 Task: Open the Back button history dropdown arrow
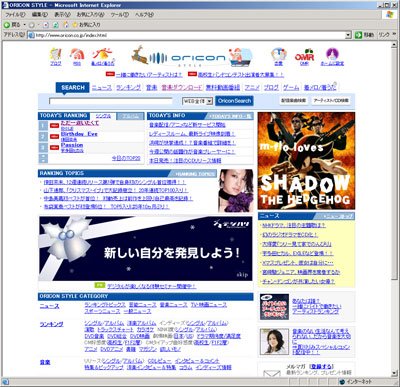[x=24, y=25]
